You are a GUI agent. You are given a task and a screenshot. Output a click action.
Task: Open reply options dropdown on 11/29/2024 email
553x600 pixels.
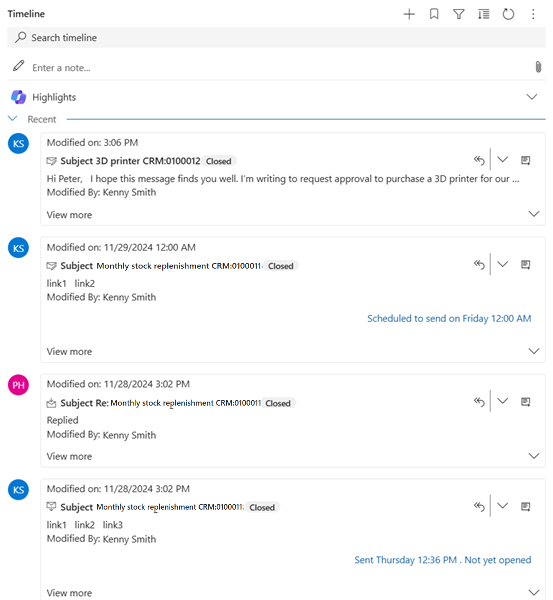[502, 264]
